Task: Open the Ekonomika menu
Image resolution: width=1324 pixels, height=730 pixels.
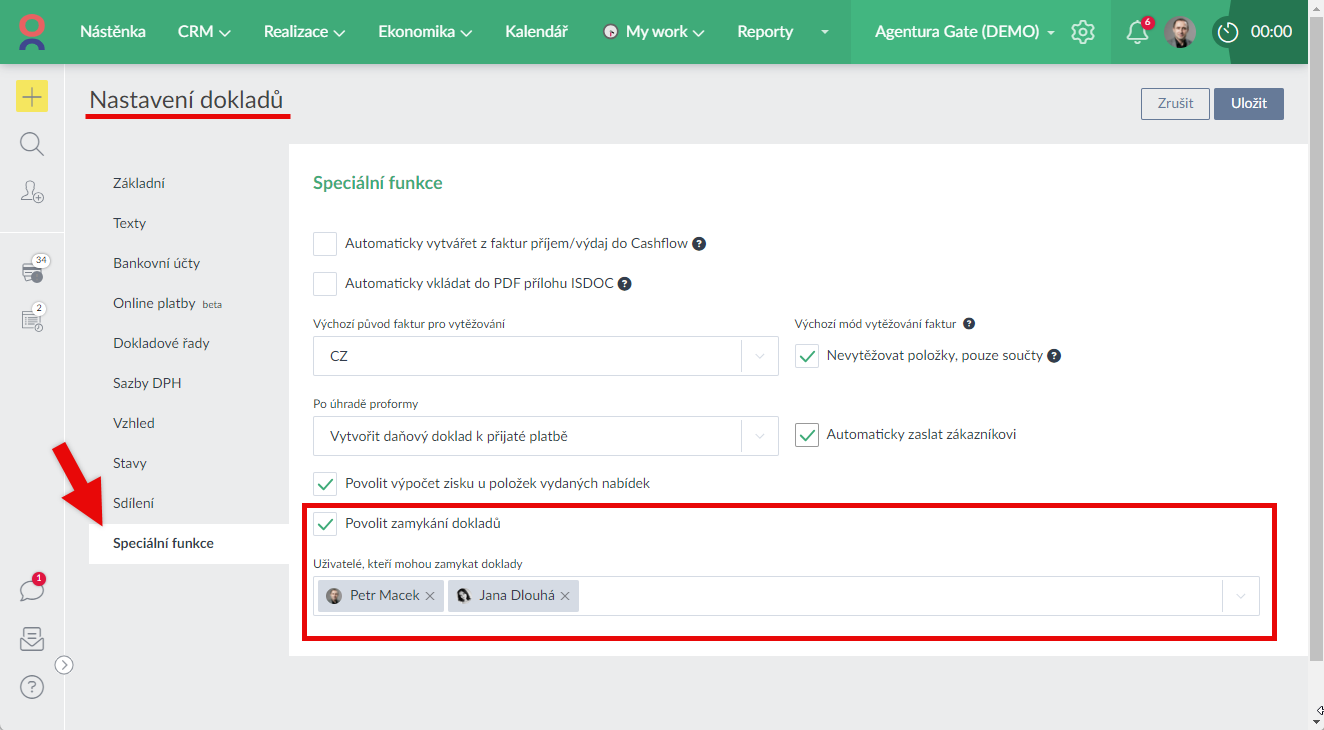Action: point(424,32)
